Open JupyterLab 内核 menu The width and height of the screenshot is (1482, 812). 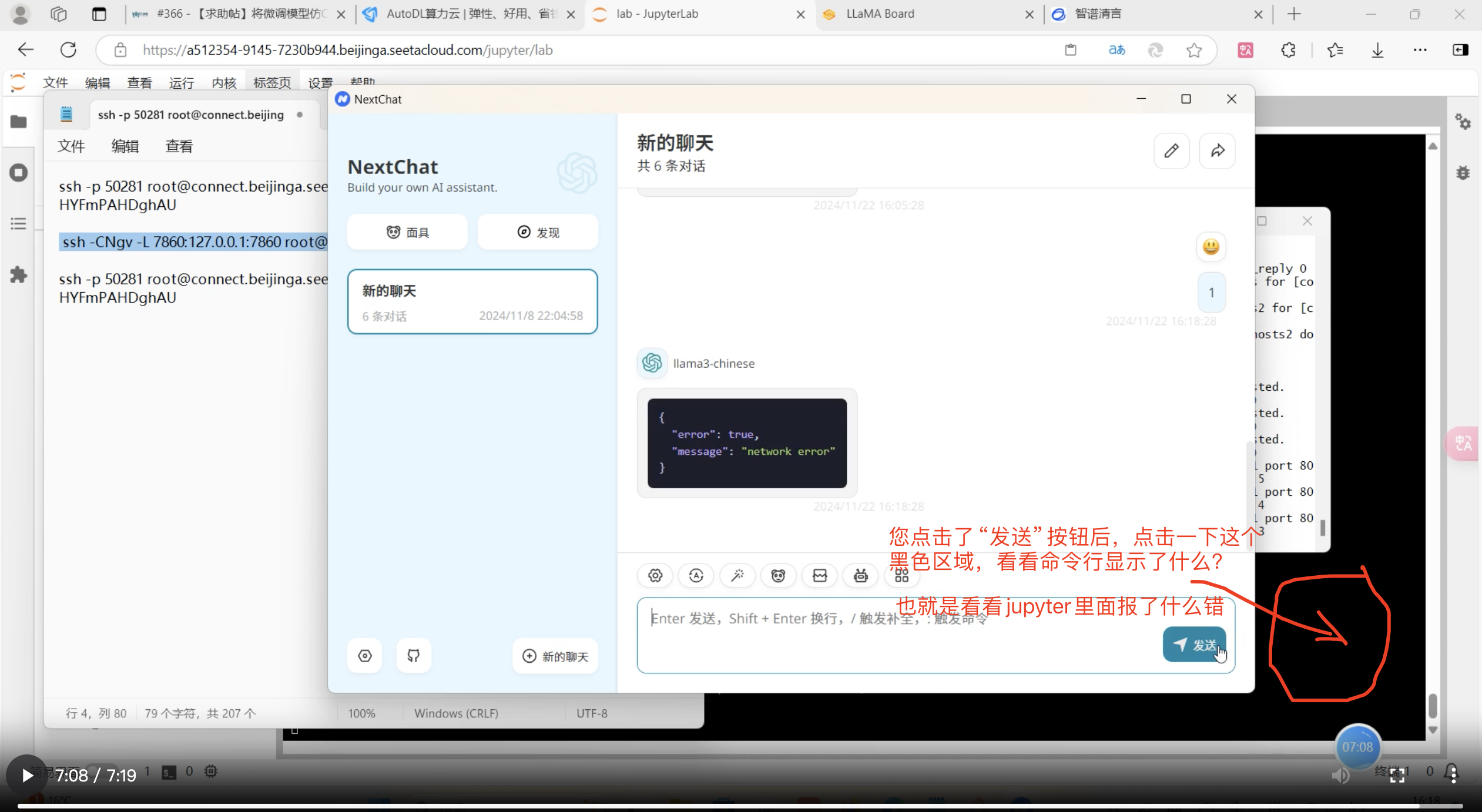[224, 82]
